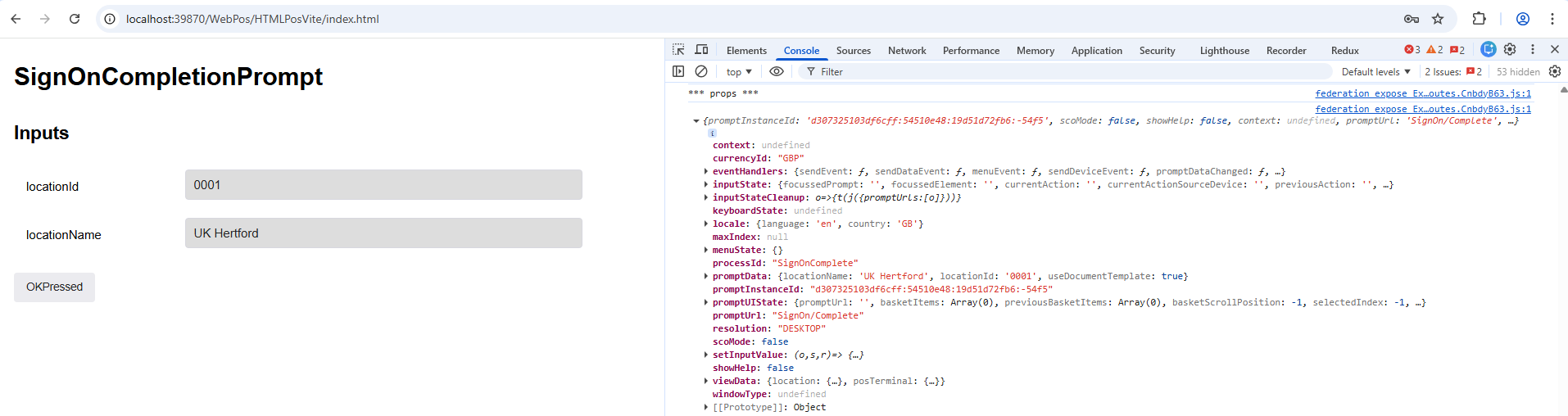Click the browser reload icon
The width and height of the screenshot is (1568, 416).
click(75, 19)
